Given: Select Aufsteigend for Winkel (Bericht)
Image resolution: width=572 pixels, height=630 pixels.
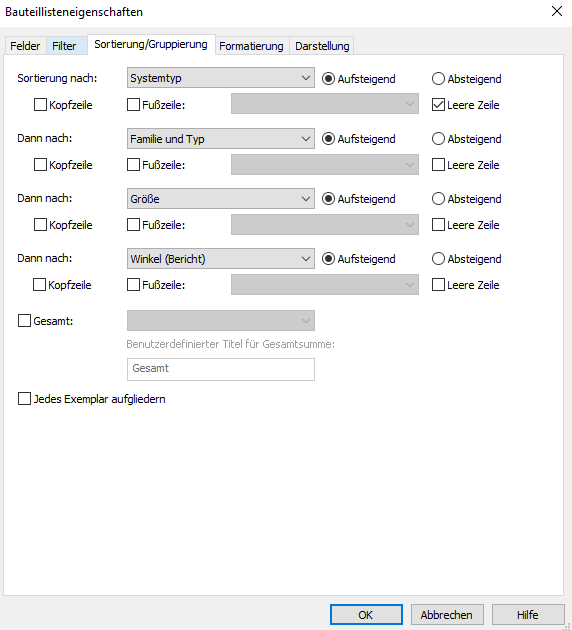Looking at the screenshot, I should pos(328,259).
